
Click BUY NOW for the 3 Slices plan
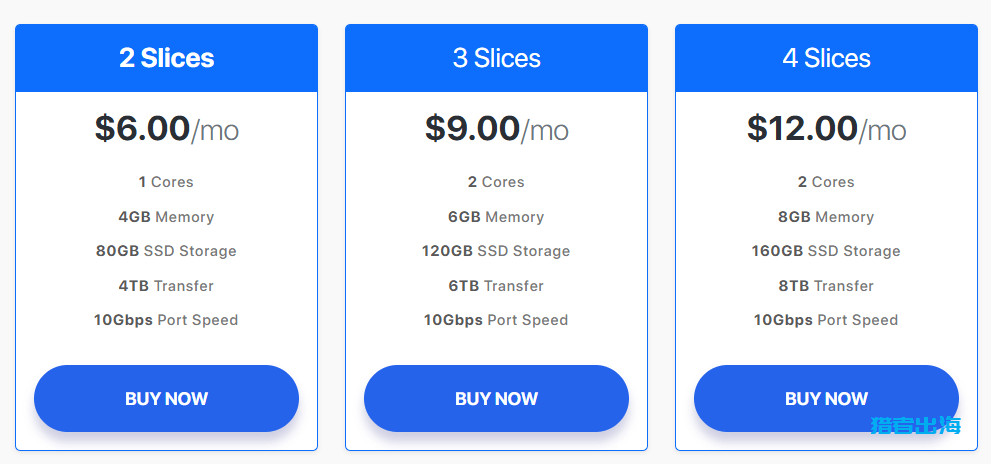(x=496, y=398)
